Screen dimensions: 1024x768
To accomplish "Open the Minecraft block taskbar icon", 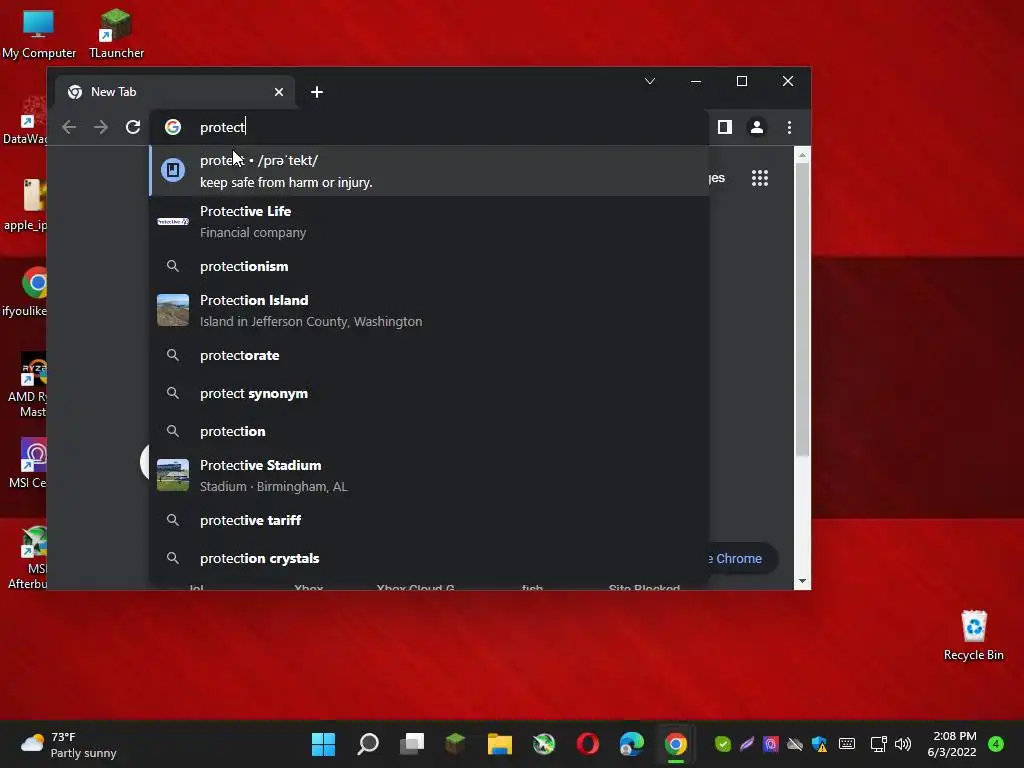I will click(455, 744).
